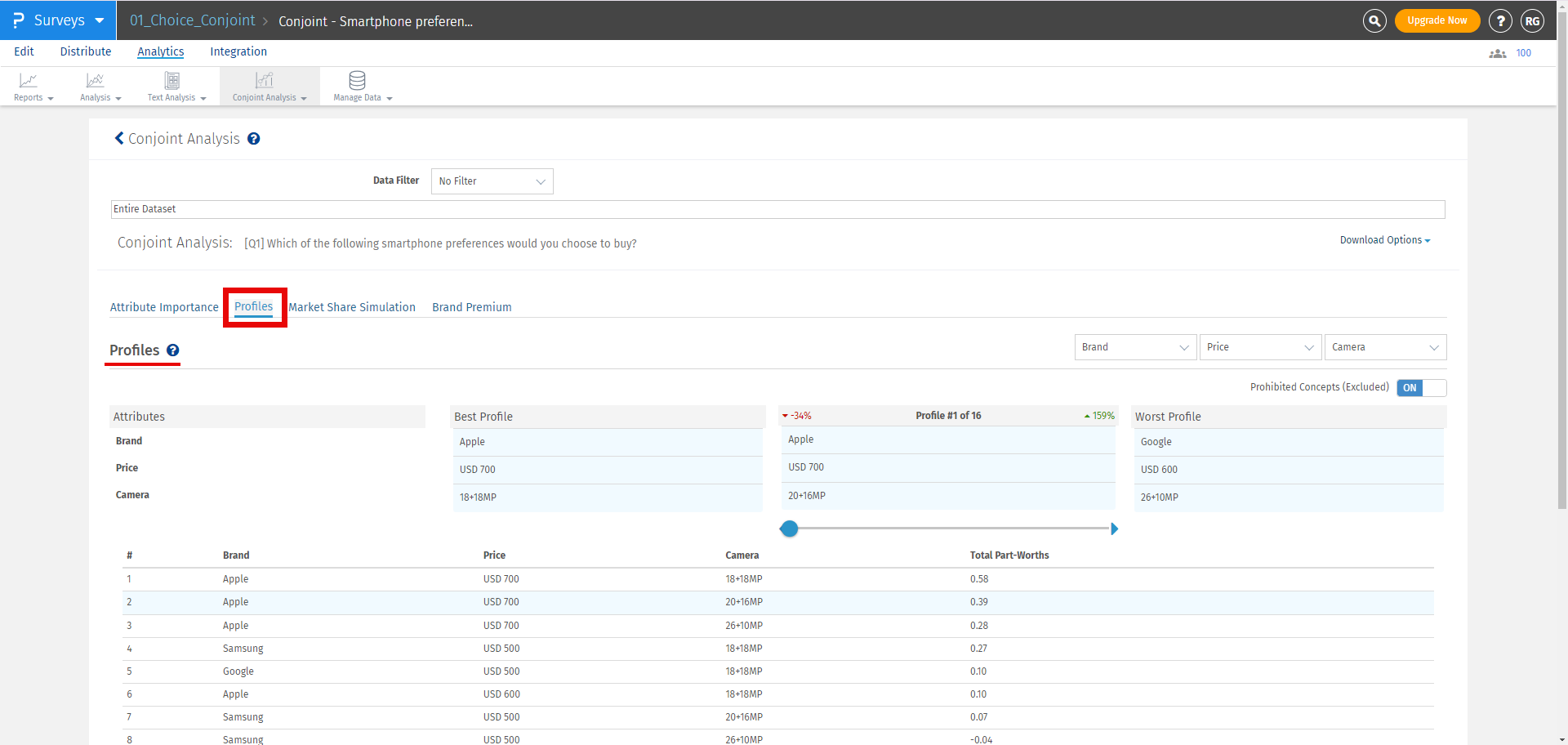This screenshot has height=745, width=1568.
Task: Click the Upgrade Now button
Action: (1437, 21)
